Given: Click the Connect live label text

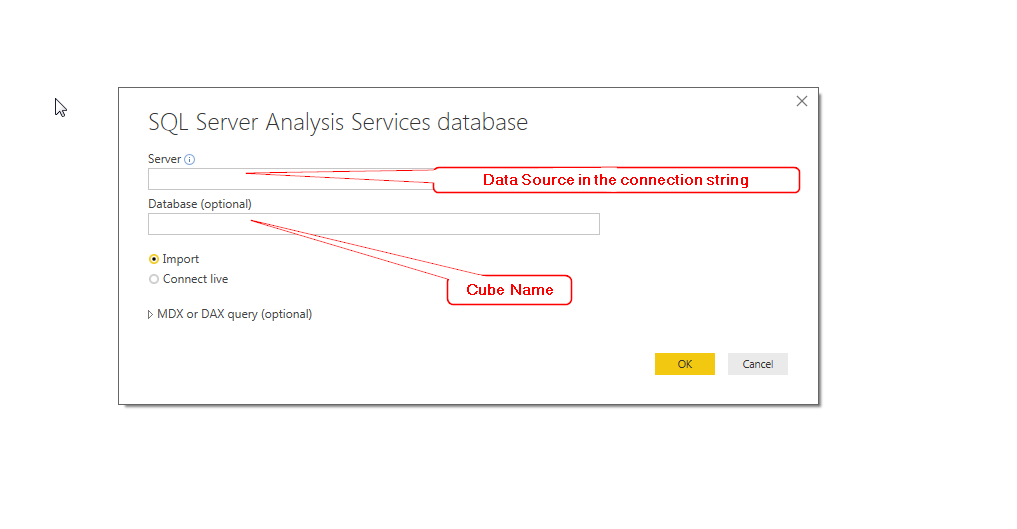Looking at the screenshot, I should (195, 279).
